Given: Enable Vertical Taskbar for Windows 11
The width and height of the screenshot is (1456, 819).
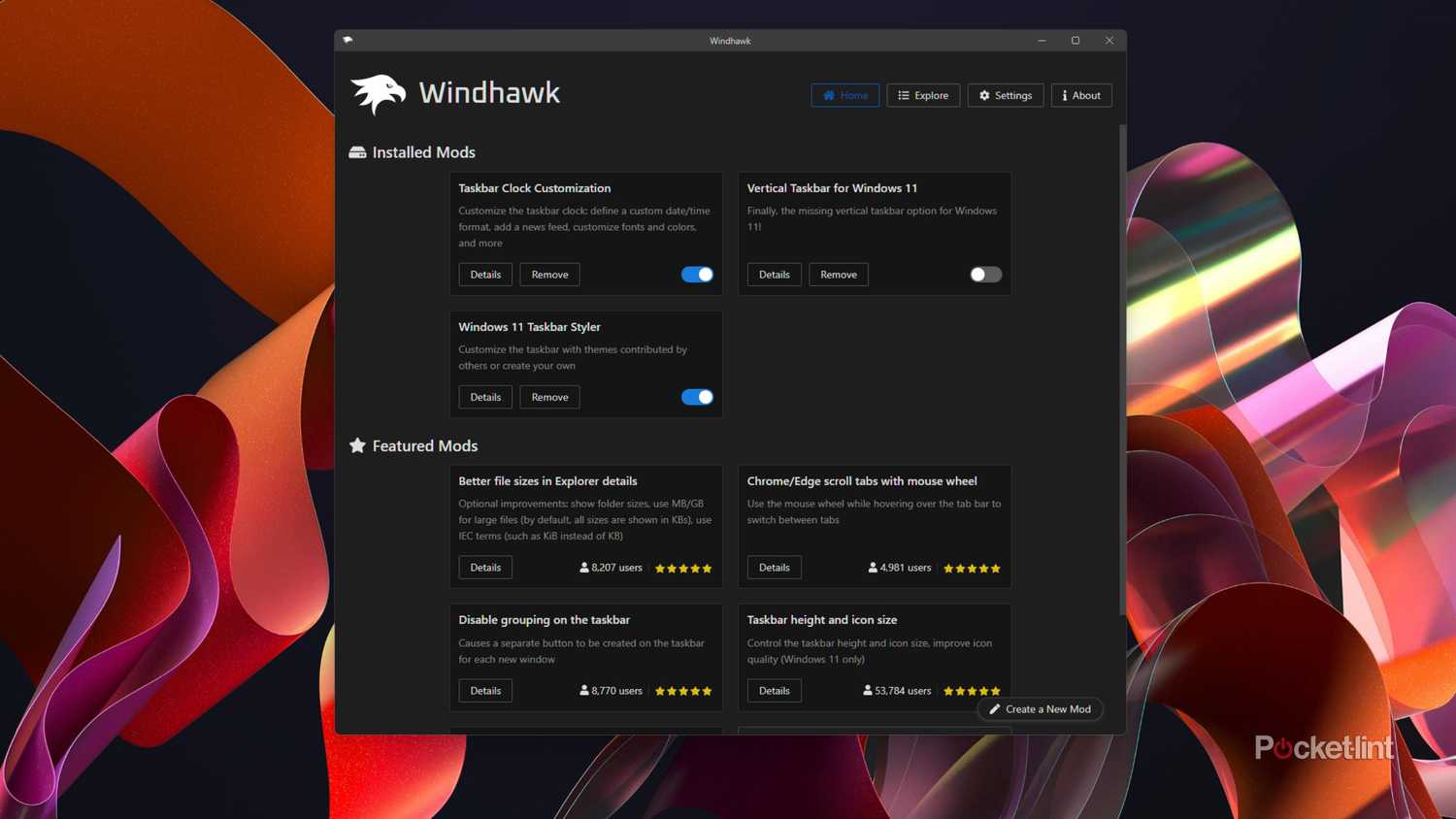Looking at the screenshot, I should pos(984,274).
